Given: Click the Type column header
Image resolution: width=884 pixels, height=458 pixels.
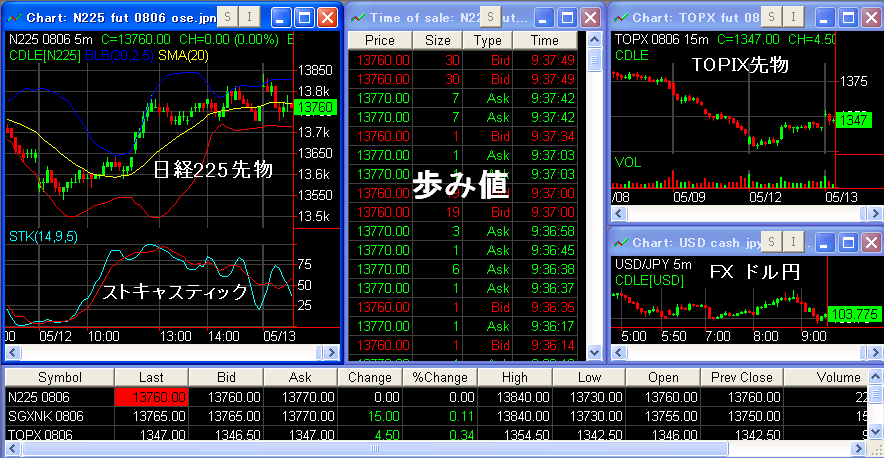Looking at the screenshot, I should (487, 41).
